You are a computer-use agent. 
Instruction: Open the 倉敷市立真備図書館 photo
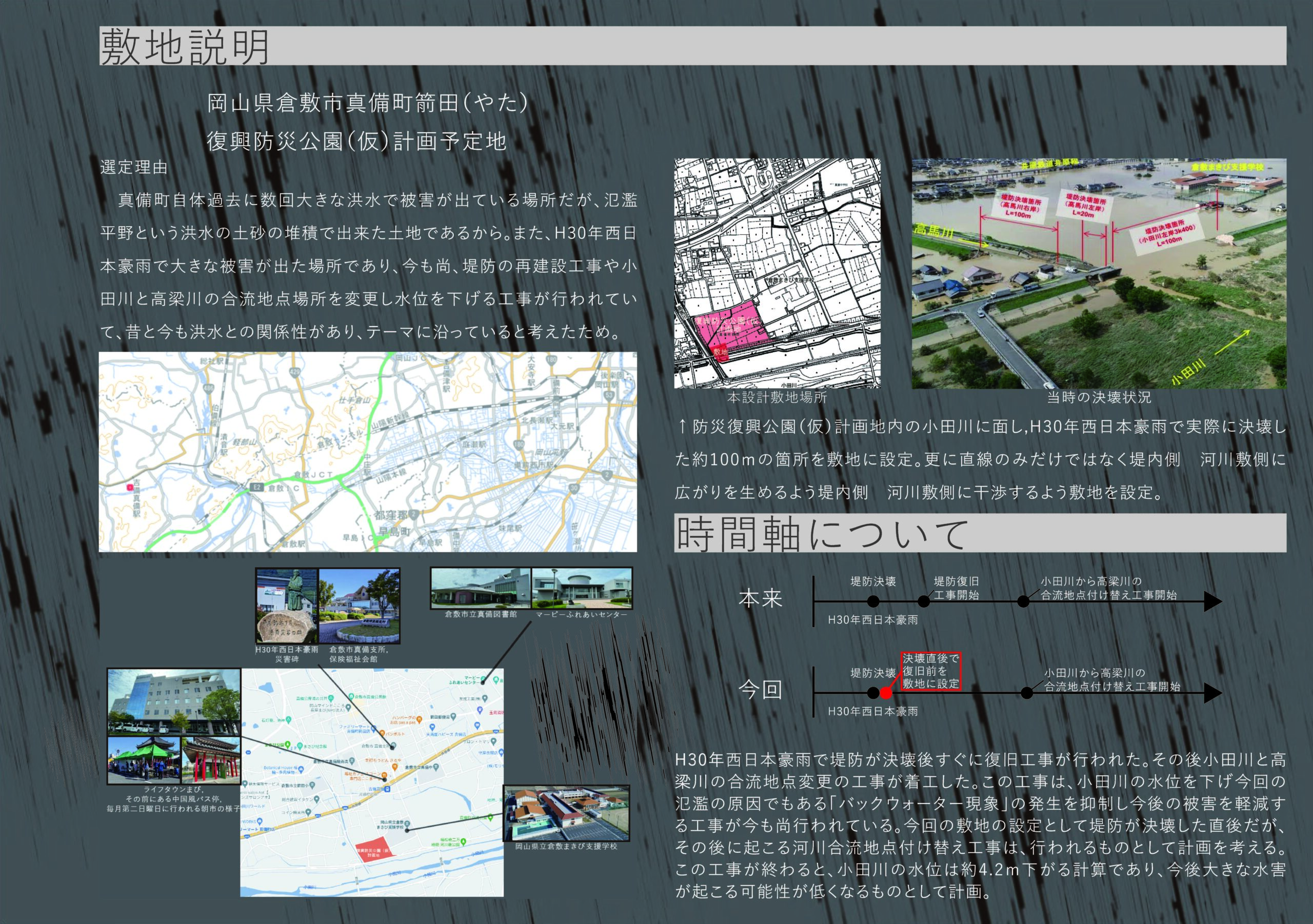pyautogui.click(x=481, y=588)
